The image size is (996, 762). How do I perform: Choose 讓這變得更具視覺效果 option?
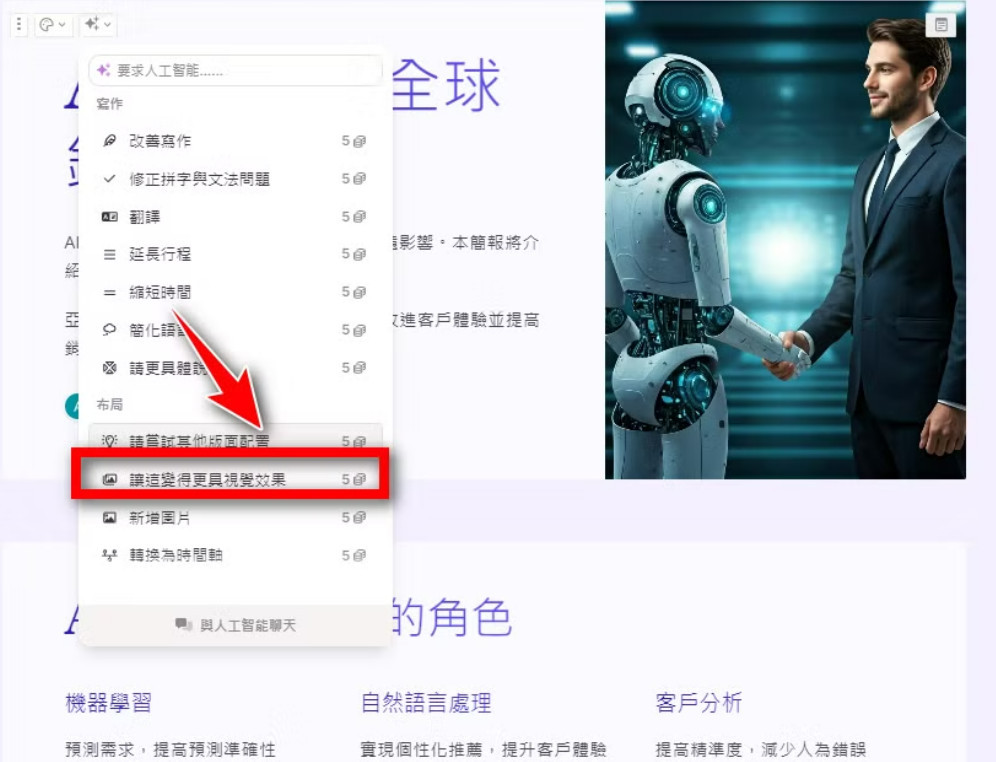[236, 479]
